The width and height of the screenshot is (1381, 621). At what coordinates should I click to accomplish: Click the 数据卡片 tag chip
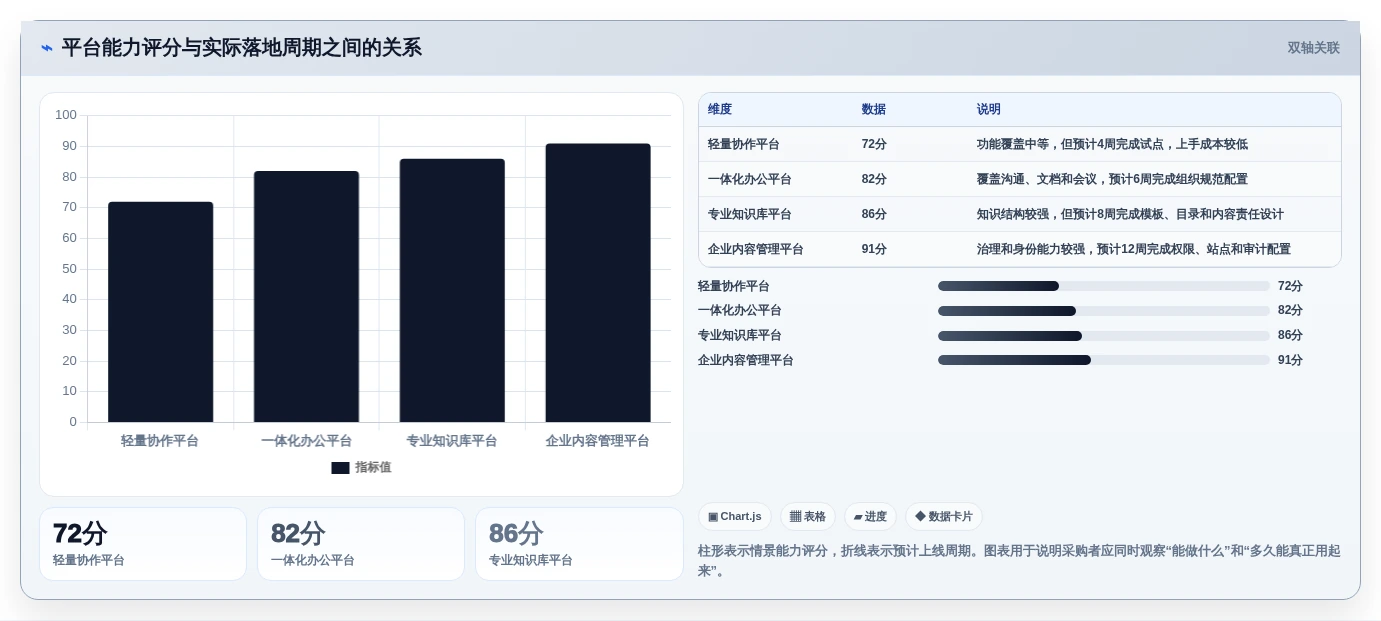tap(944, 517)
